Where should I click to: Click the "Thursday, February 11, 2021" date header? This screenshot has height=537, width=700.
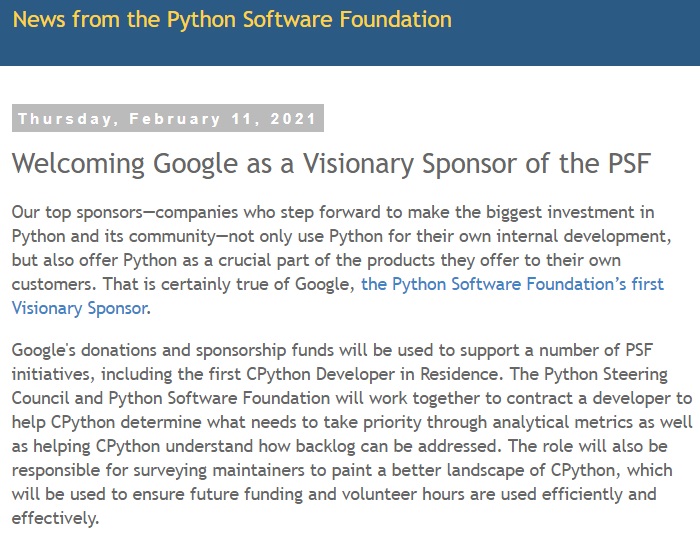[x=168, y=119]
